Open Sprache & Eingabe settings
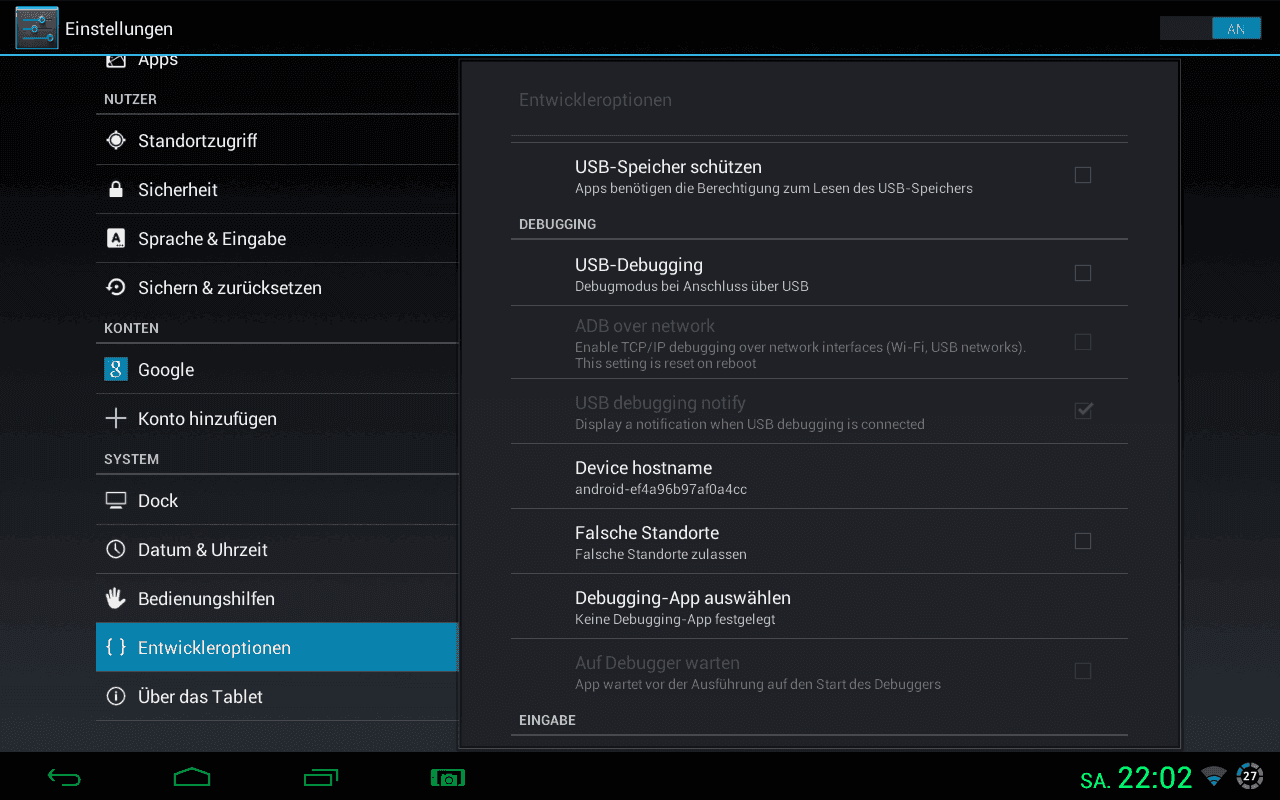The height and width of the screenshot is (800, 1280). pos(277,238)
